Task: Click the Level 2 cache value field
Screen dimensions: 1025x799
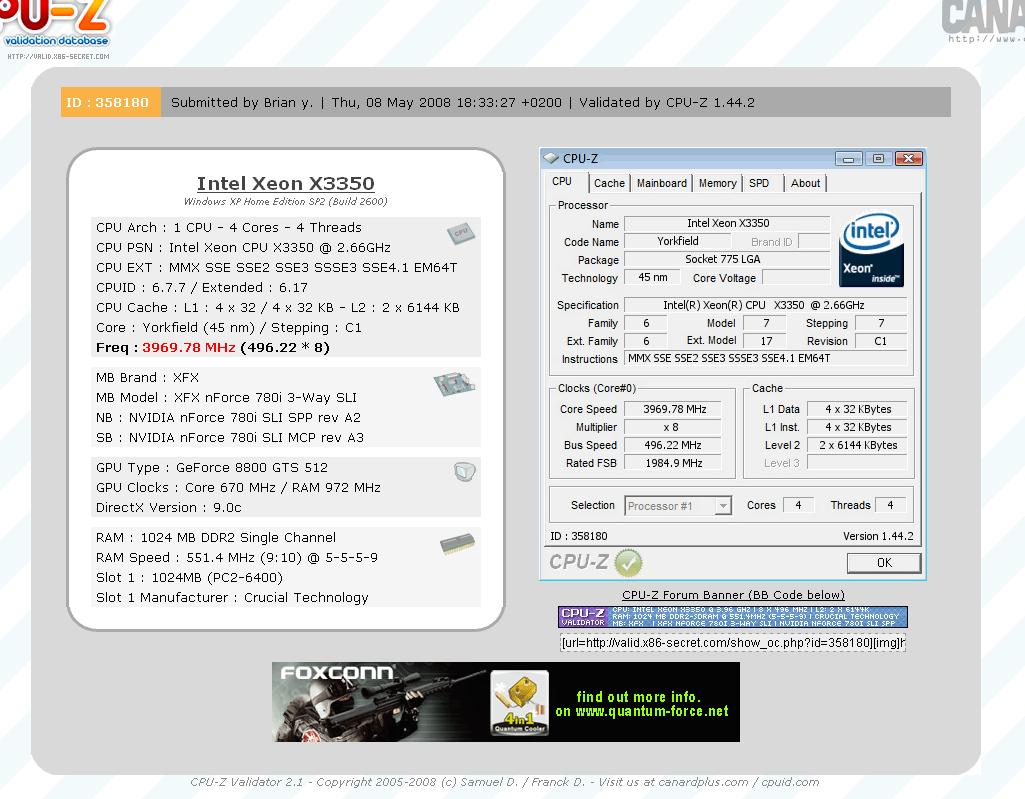Action: pos(857,445)
